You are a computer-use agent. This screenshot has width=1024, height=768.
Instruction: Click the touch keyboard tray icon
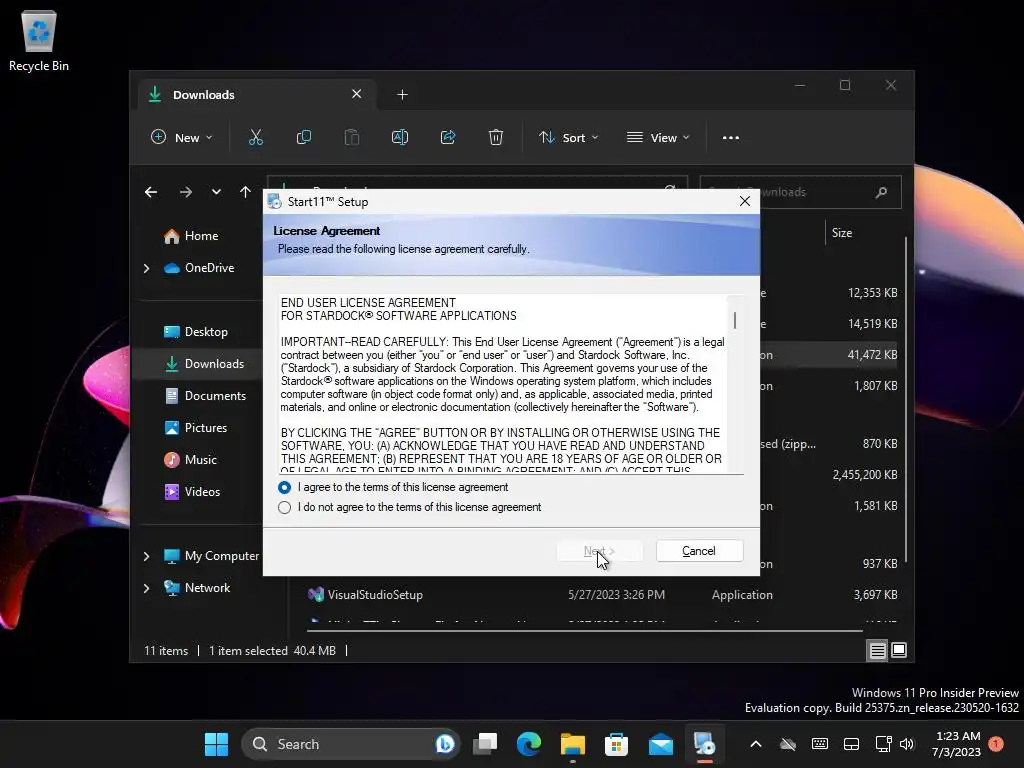(x=820, y=744)
